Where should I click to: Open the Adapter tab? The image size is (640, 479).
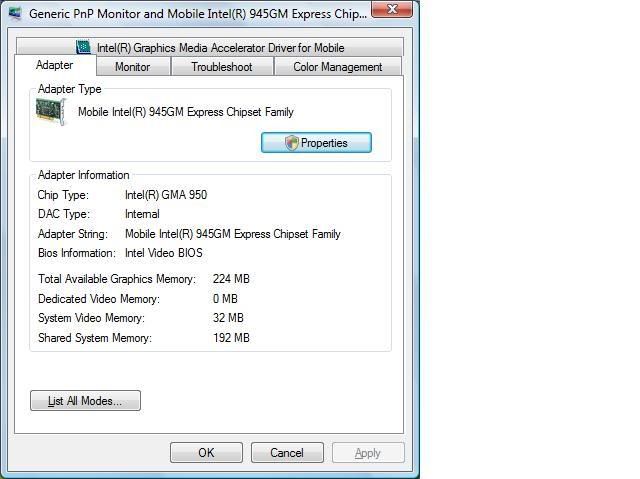tap(55, 65)
